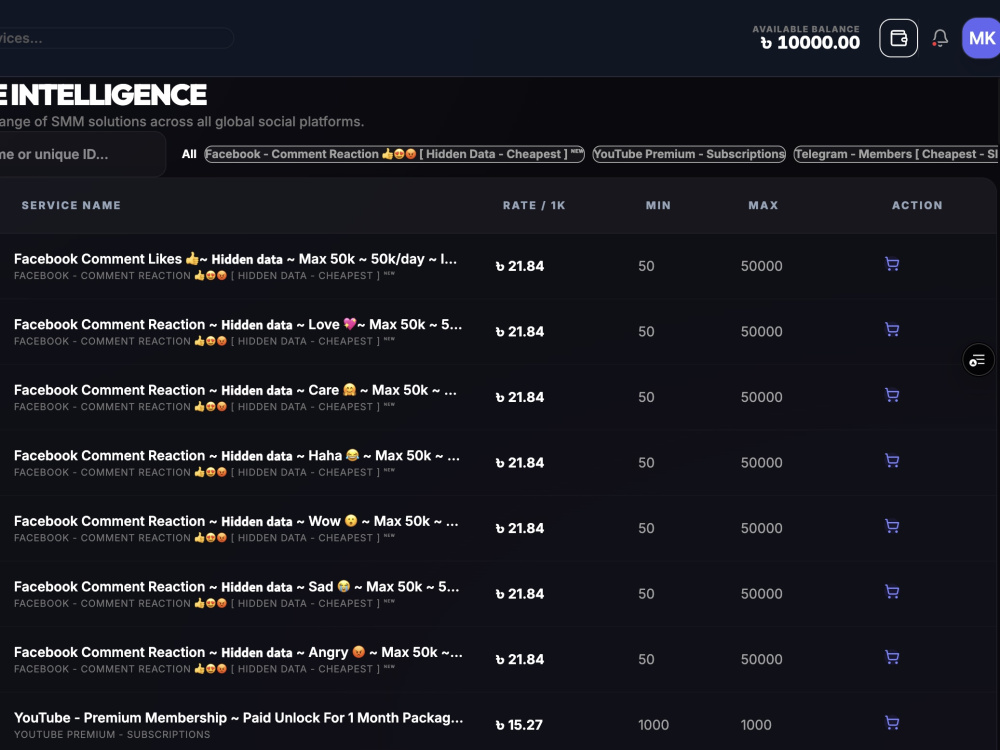The height and width of the screenshot is (750, 1000).
Task: Add Facebook Comment Likes to cart
Action: (892, 264)
